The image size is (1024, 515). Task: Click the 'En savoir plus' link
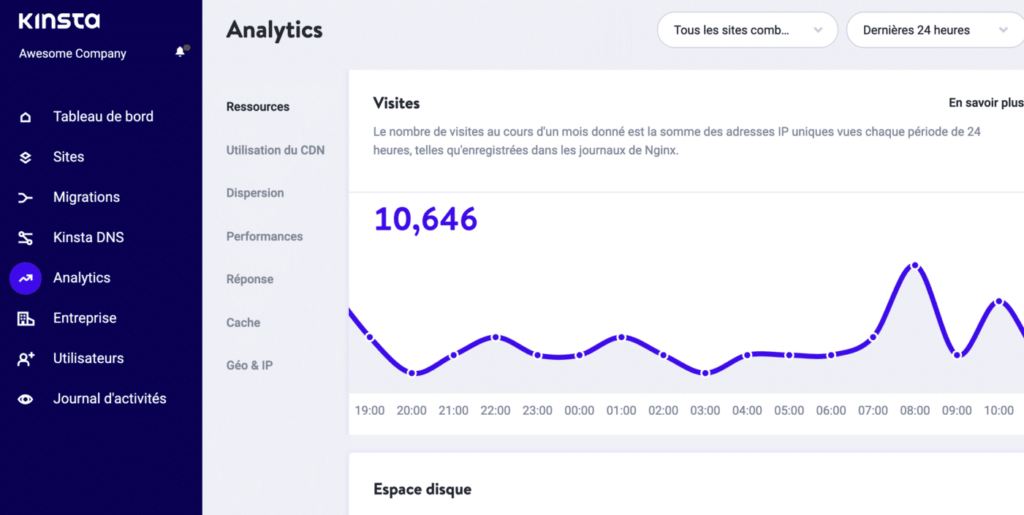click(x=985, y=102)
